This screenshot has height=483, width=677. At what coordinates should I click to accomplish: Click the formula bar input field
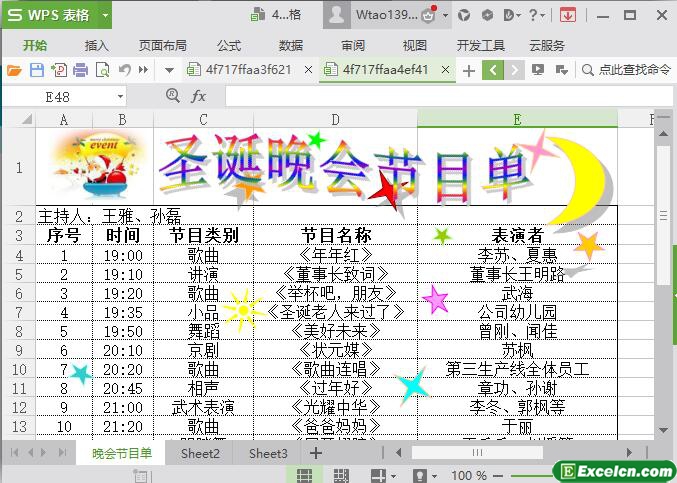click(449, 96)
